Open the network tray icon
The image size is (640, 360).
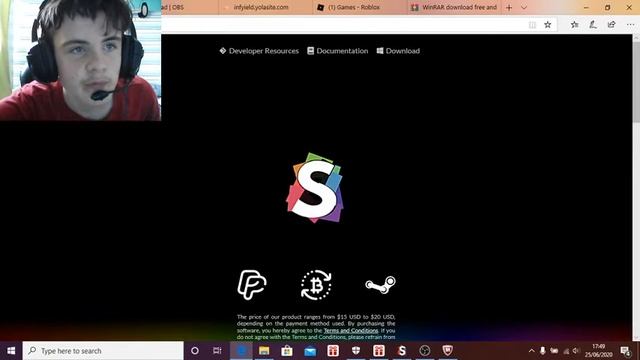pyautogui.click(x=566, y=351)
